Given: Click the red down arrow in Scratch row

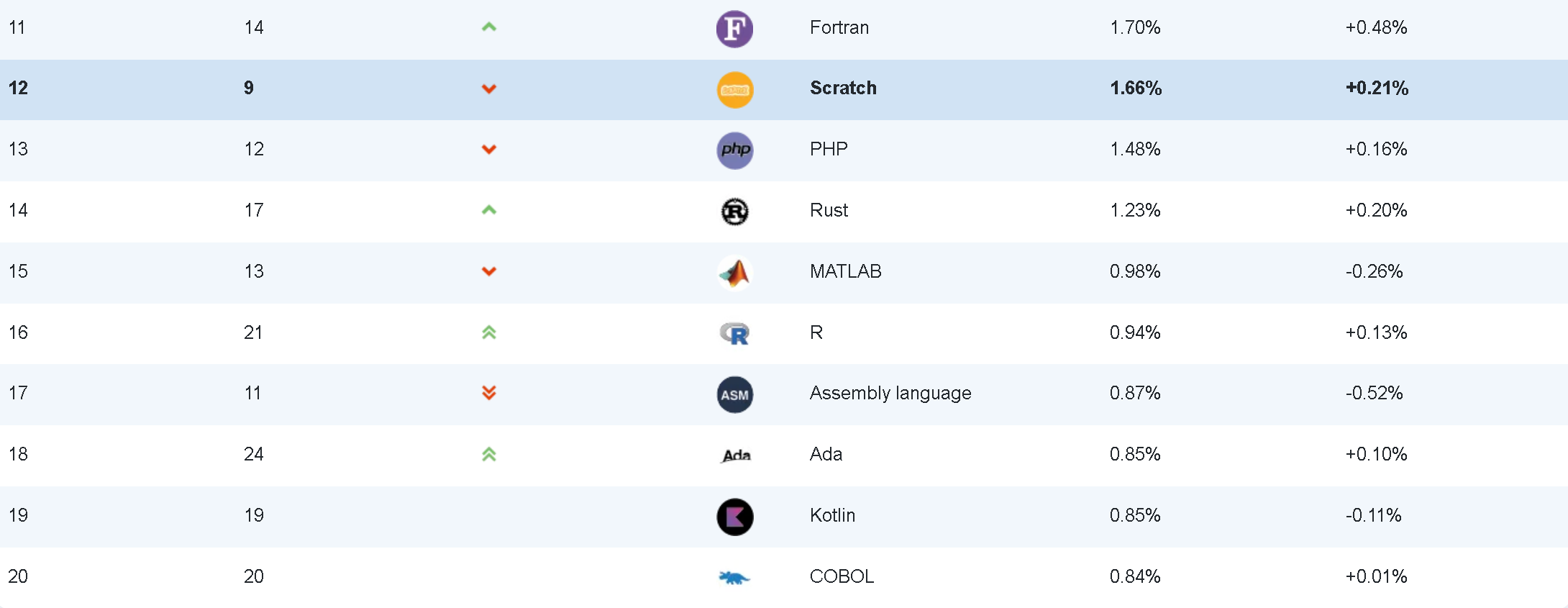Looking at the screenshot, I should tap(489, 89).
